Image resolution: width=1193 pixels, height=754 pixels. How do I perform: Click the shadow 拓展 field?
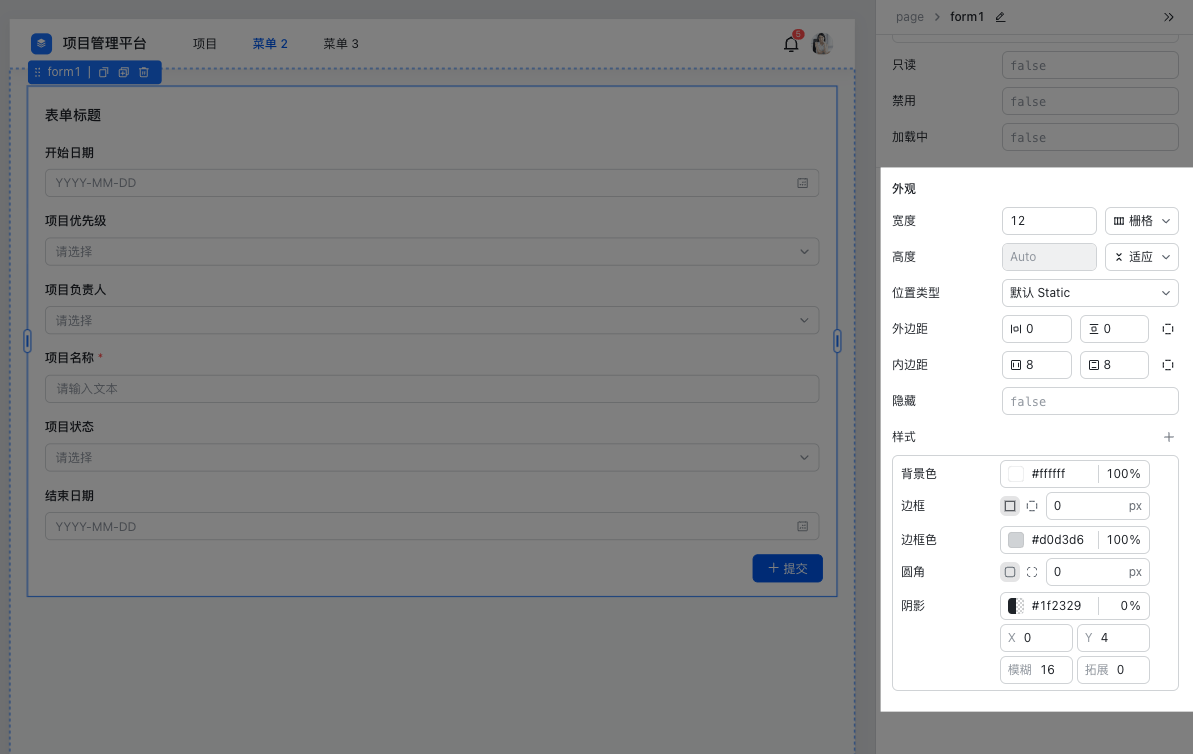1113,670
